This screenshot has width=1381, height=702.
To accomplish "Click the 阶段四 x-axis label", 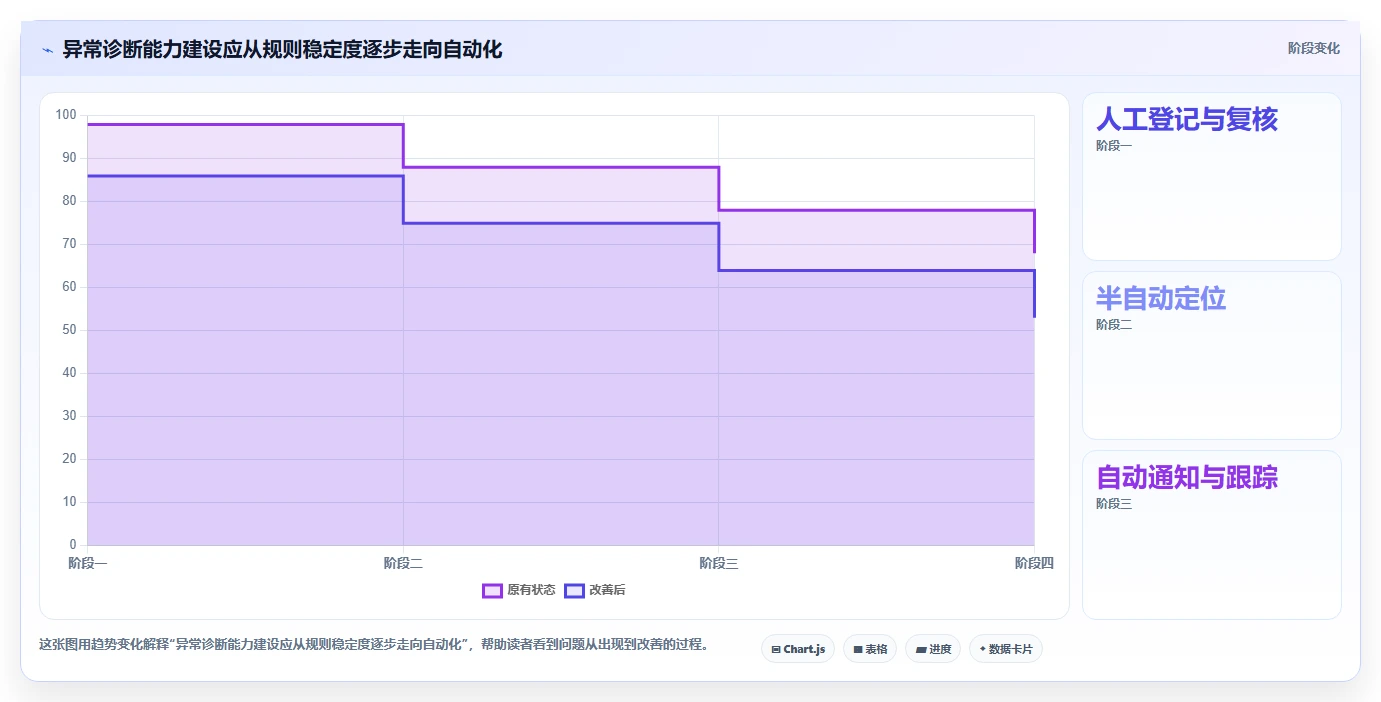I will (1034, 563).
